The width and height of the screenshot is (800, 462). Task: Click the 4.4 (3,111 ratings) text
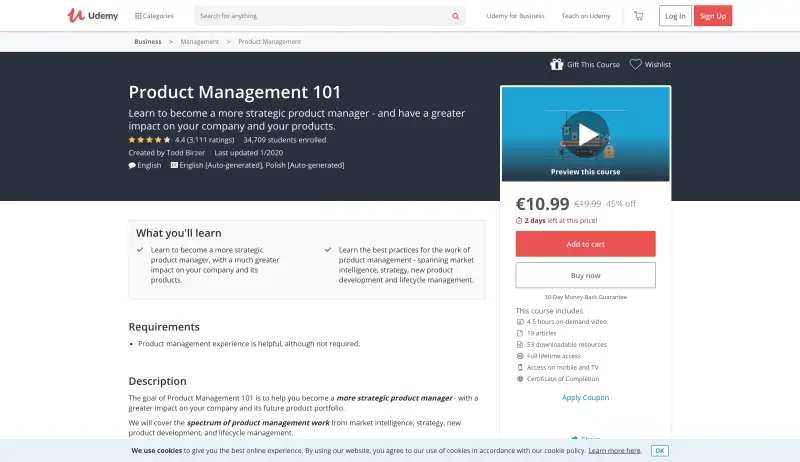tap(204, 140)
